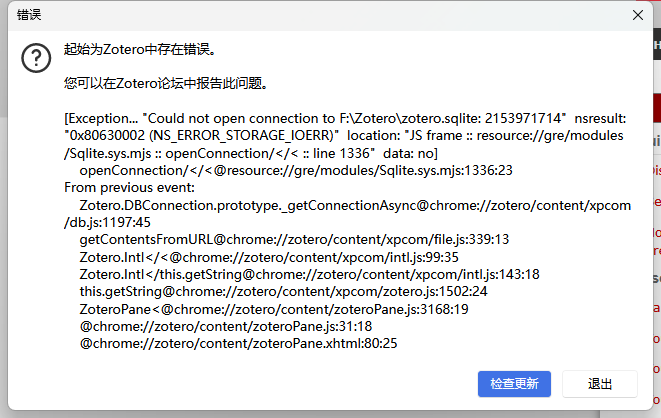This screenshot has height=418, width=661.
Task: Click the line 起始为Zotero中存在错误
Action: pyautogui.click(x=140, y=50)
